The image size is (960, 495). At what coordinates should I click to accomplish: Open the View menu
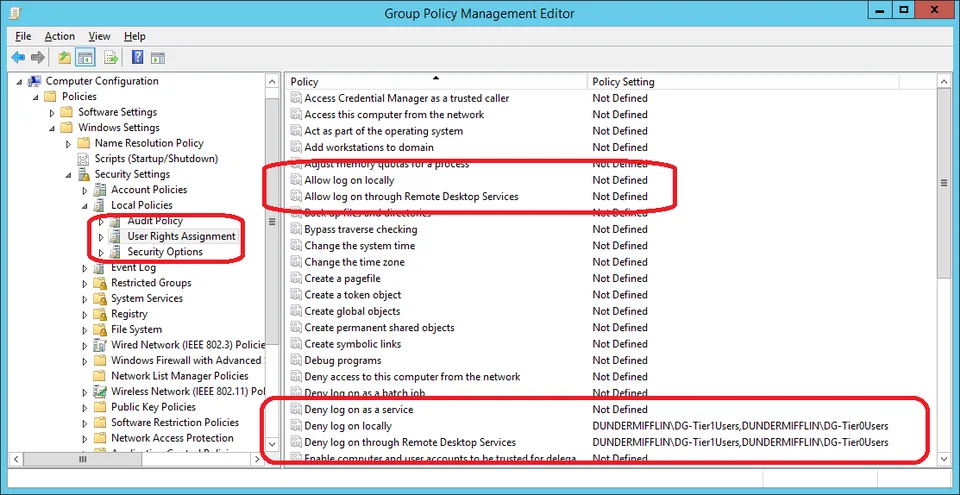99,36
